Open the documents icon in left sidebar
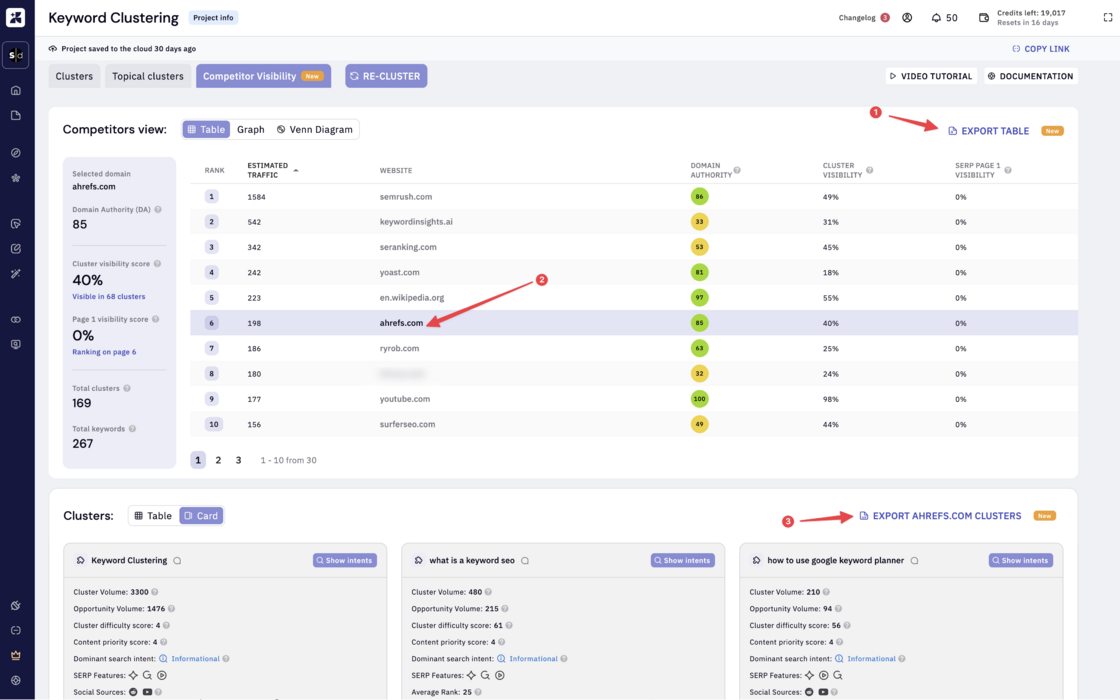This screenshot has height=700, width=1120. [x=16, y=116]
